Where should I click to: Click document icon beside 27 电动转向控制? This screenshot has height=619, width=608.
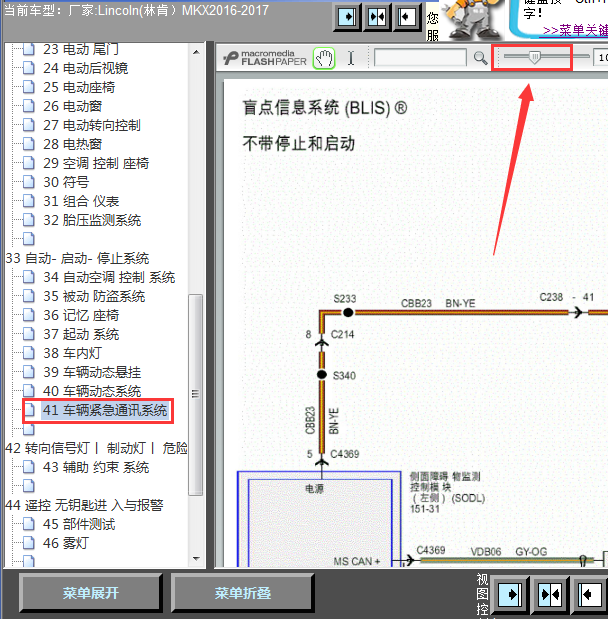pyautogui.click(x=28, y=125)
